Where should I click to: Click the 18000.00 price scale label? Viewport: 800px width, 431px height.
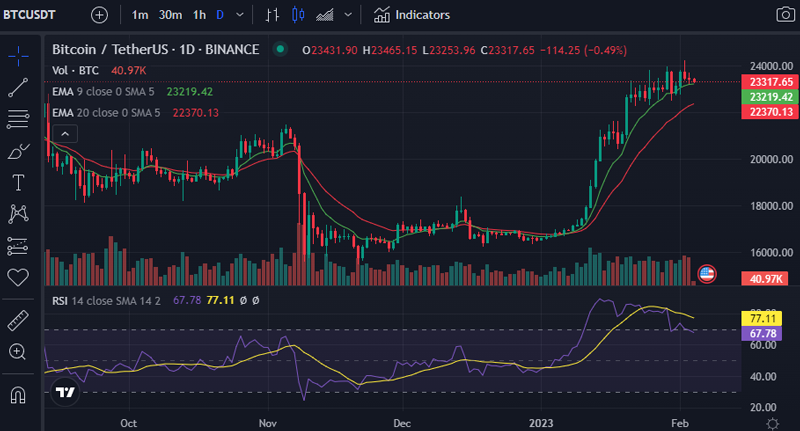[771, 206]
